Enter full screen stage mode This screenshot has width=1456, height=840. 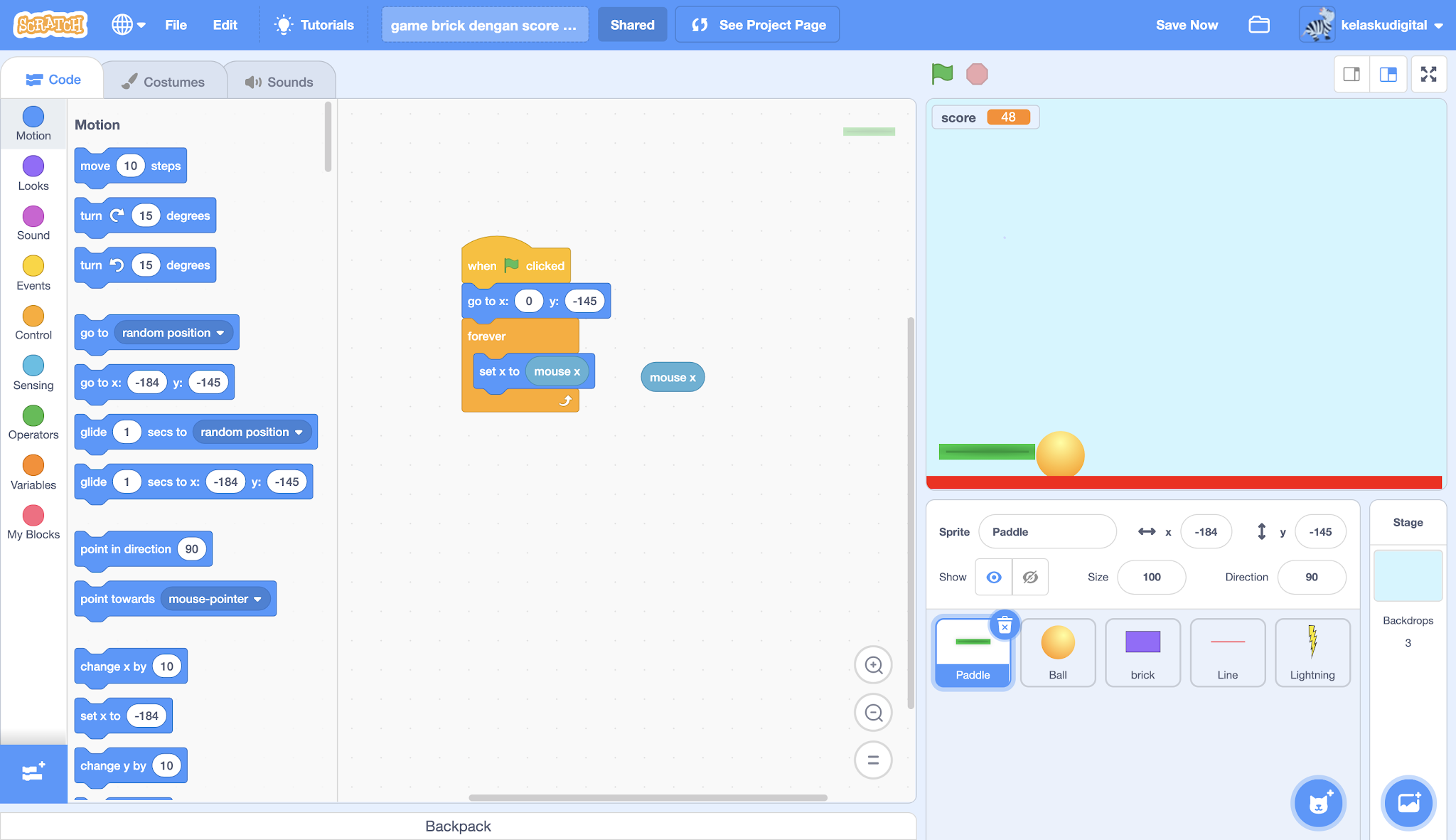click(1428, 74)
